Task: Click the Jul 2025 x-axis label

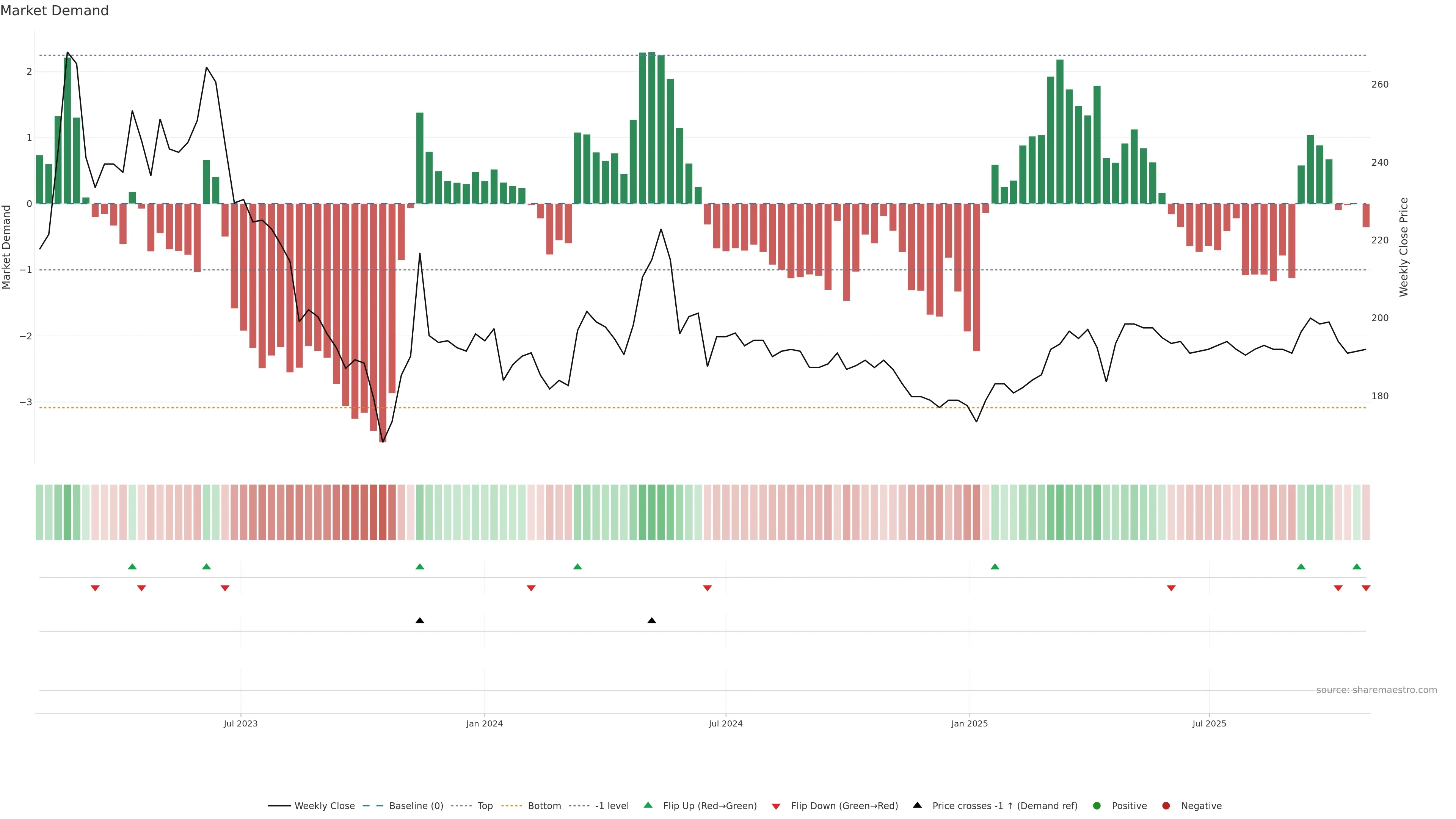Action: (1209, 723)
